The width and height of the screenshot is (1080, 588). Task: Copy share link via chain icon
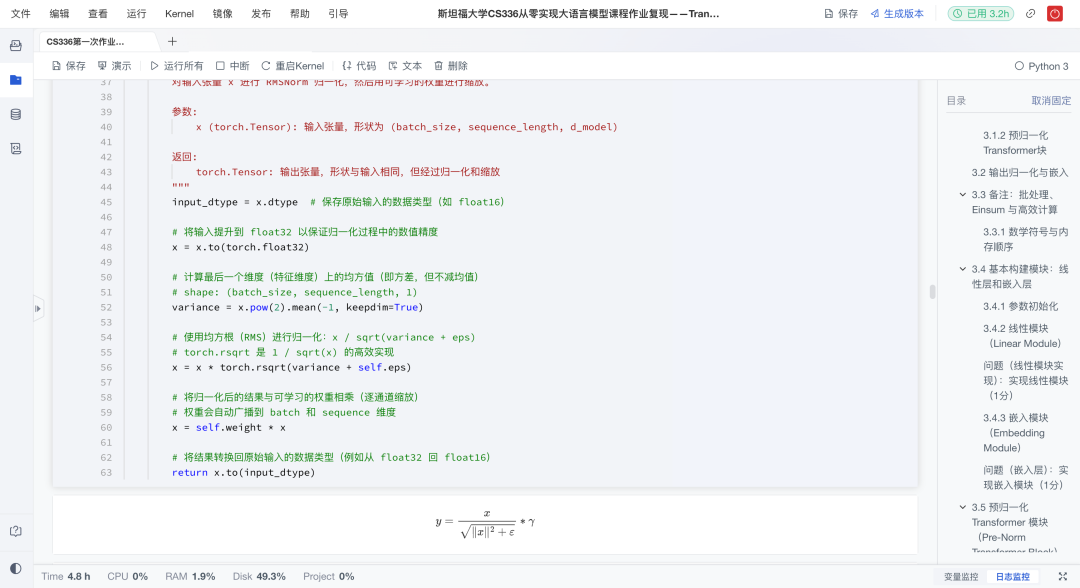coord(1030,13)
